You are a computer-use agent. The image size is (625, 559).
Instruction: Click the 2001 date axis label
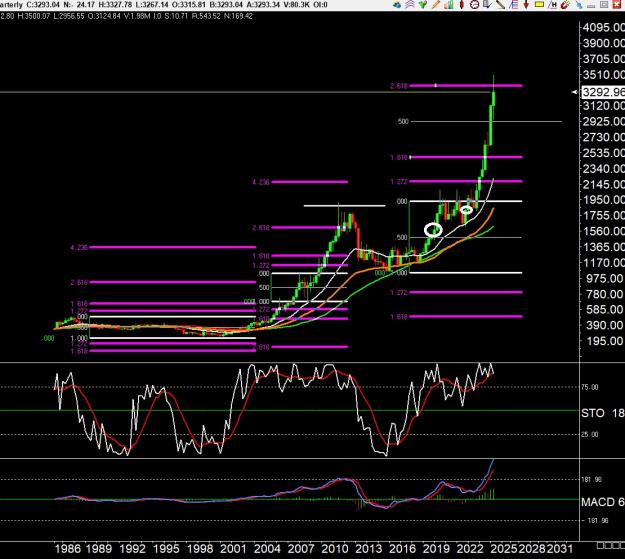click(x=234, y=549)
